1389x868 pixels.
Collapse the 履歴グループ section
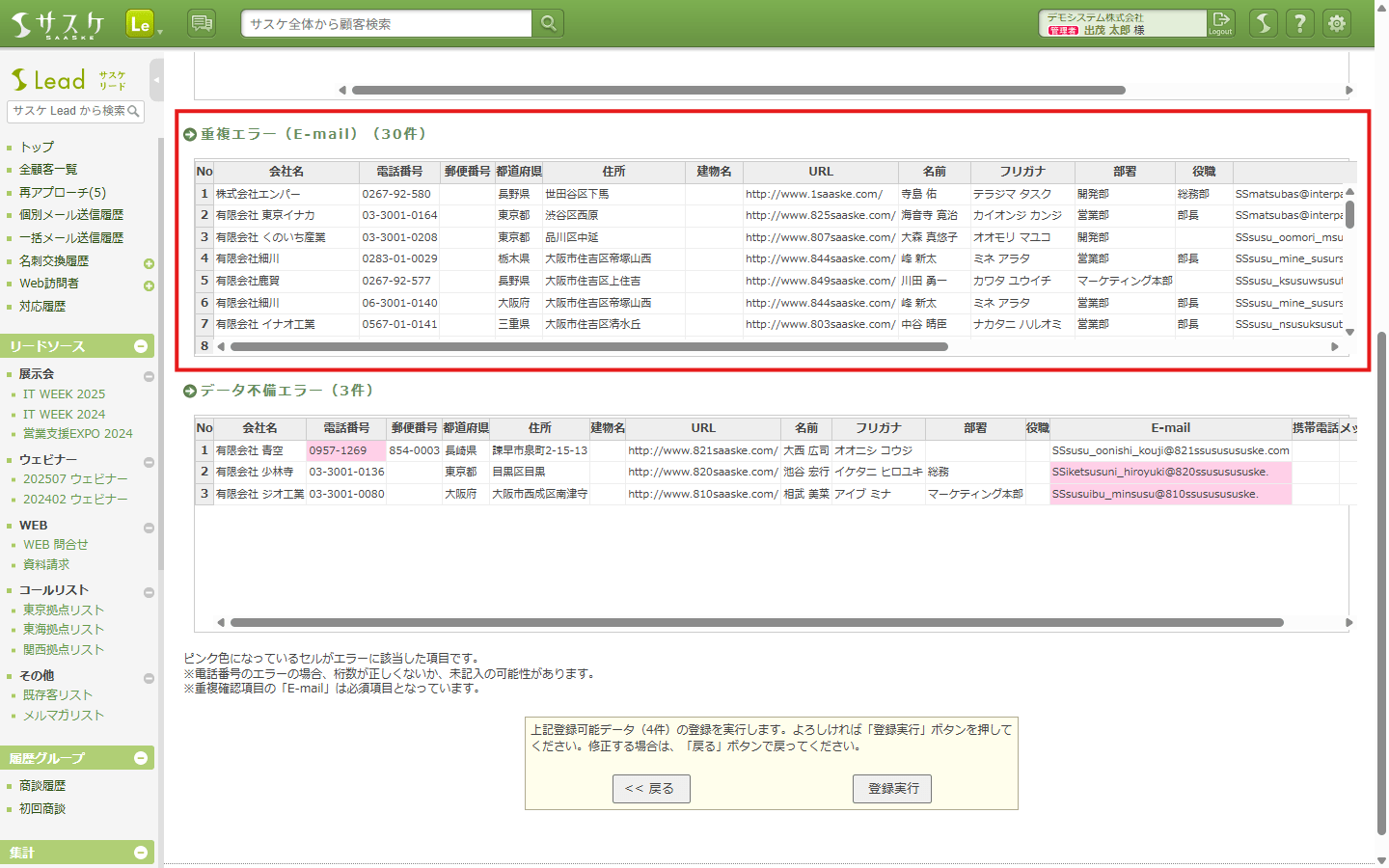[x=141, y=758]
